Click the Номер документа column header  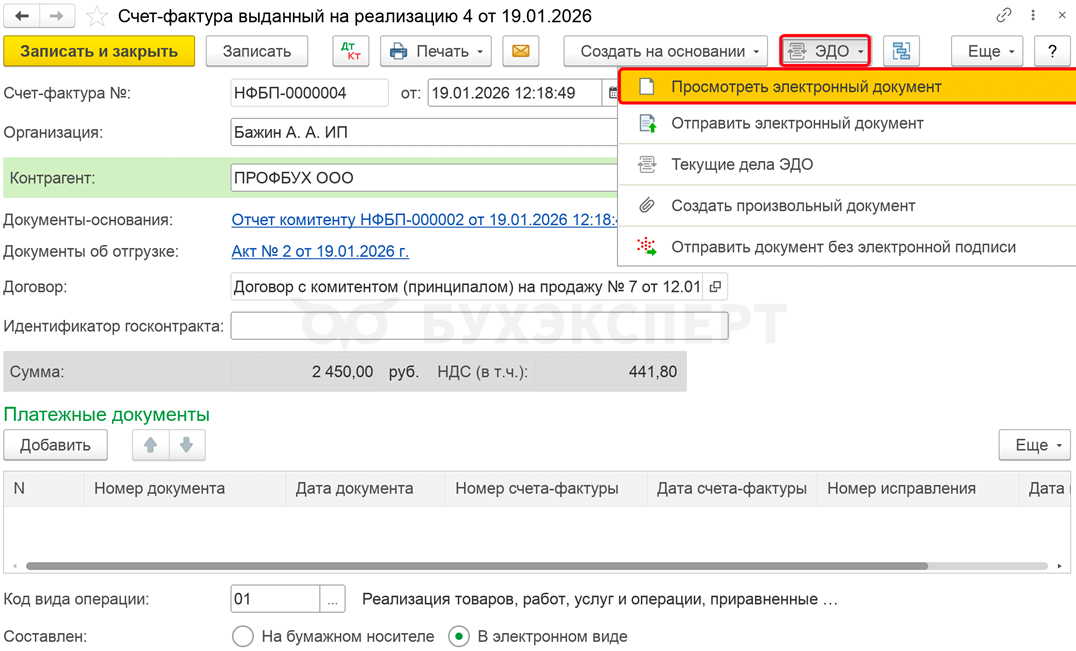pyautogui.click(x=185, y=488)
